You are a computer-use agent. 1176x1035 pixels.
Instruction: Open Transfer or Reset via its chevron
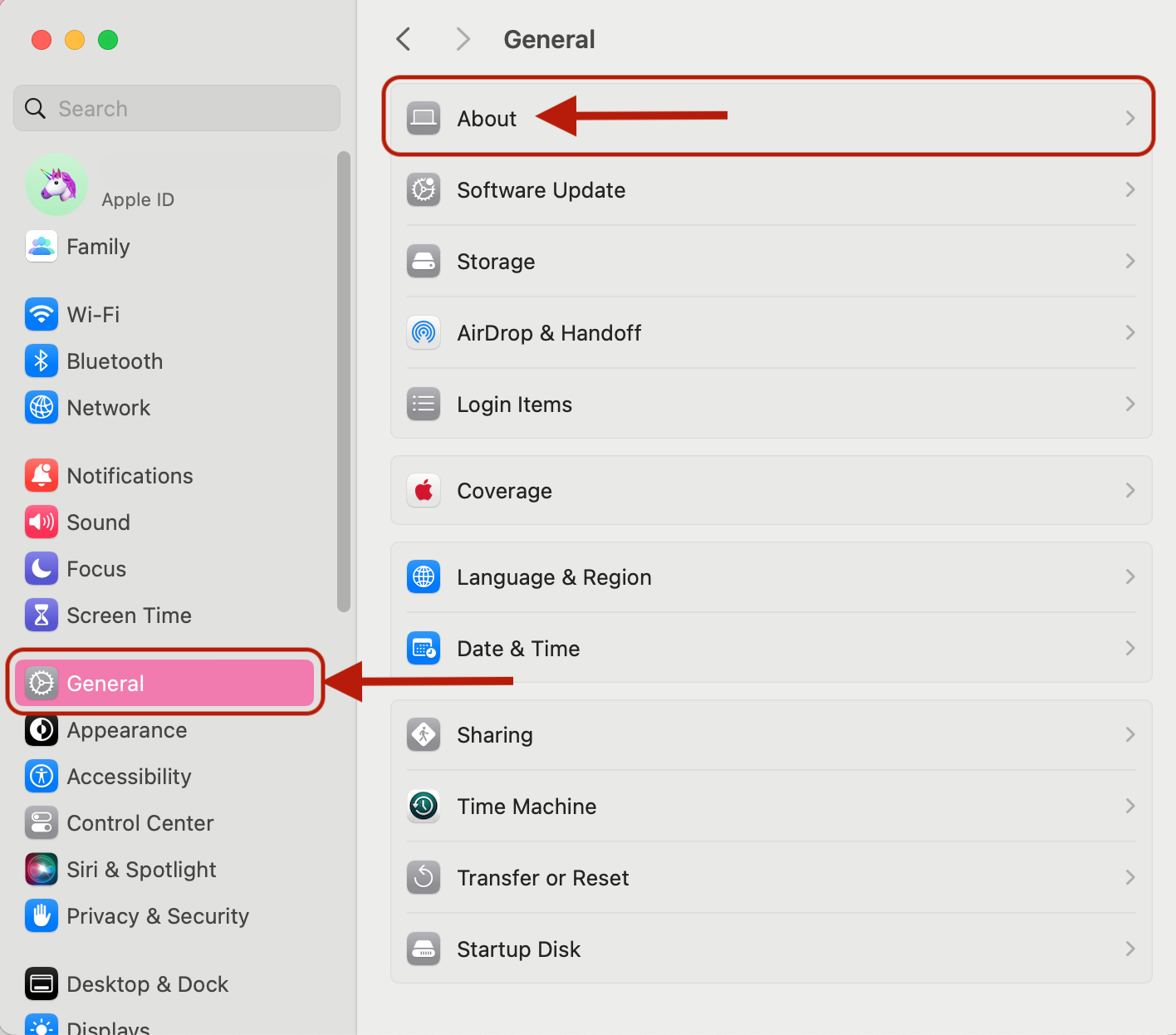(x=1129, y=877)
